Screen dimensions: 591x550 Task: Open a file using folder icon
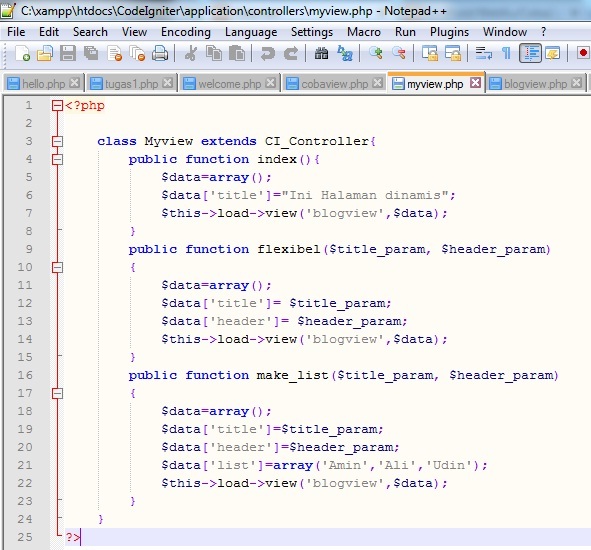coord(45,53)
